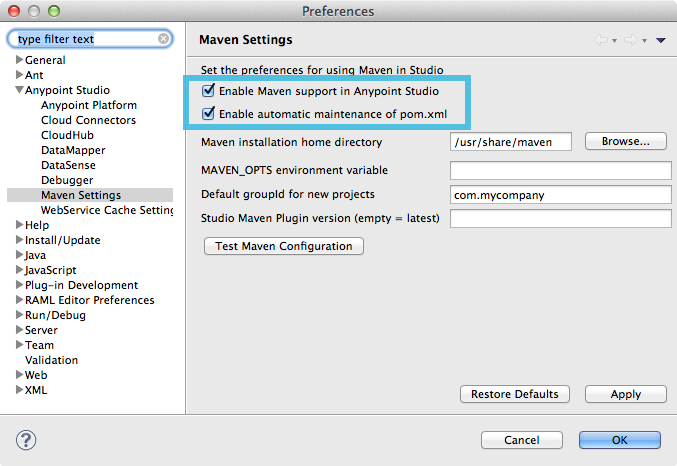Click Maven installation home directory field
The height and width of the screenshot is (466, 677).
tap(511, 142)
